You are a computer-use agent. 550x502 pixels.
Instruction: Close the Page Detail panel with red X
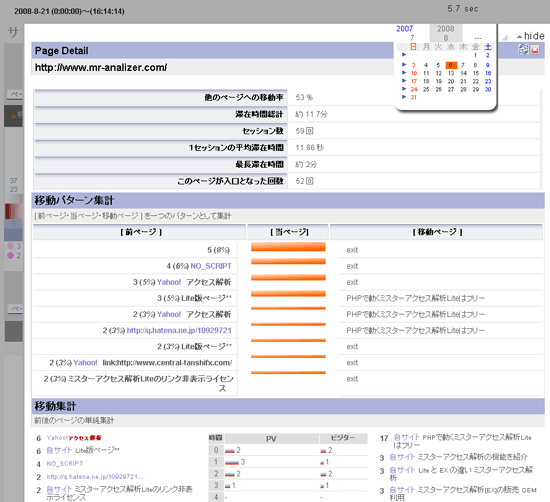tap(535, 50)
